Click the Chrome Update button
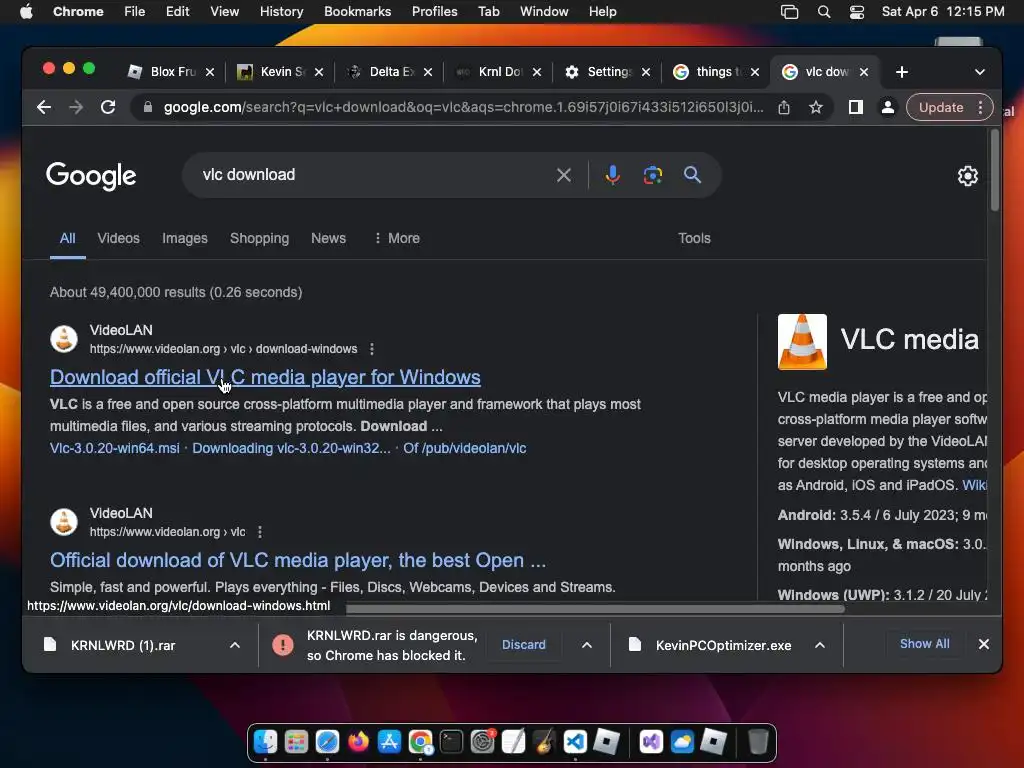1024x768 pixels. coord(940,108)
